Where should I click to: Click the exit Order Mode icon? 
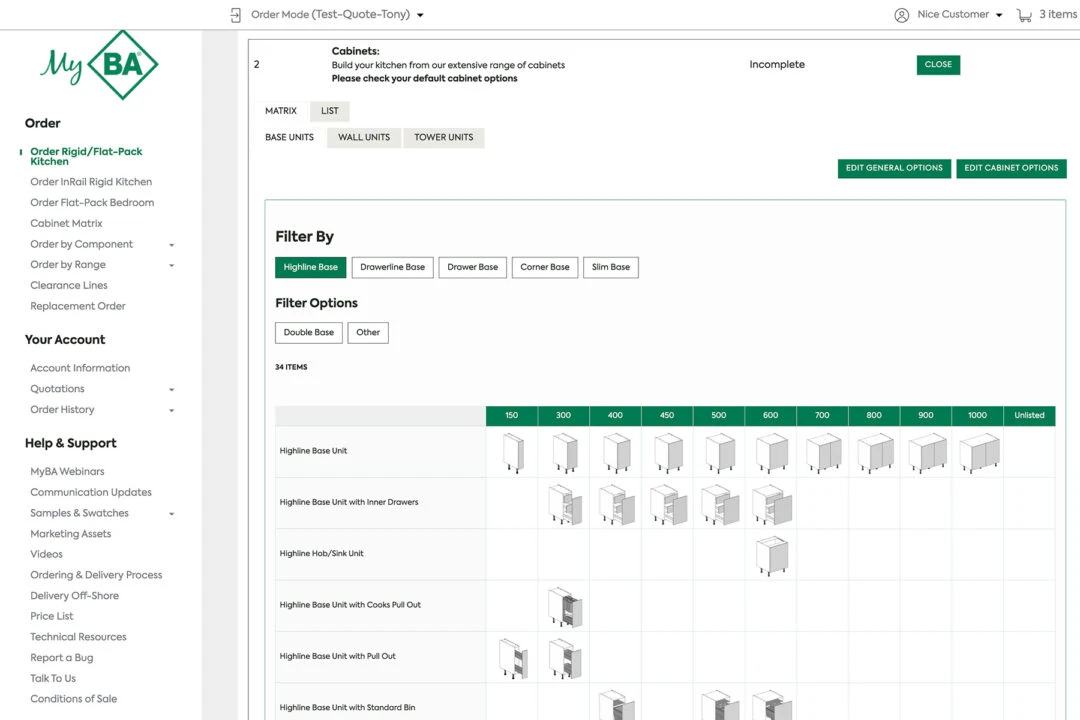click(234, 14)
